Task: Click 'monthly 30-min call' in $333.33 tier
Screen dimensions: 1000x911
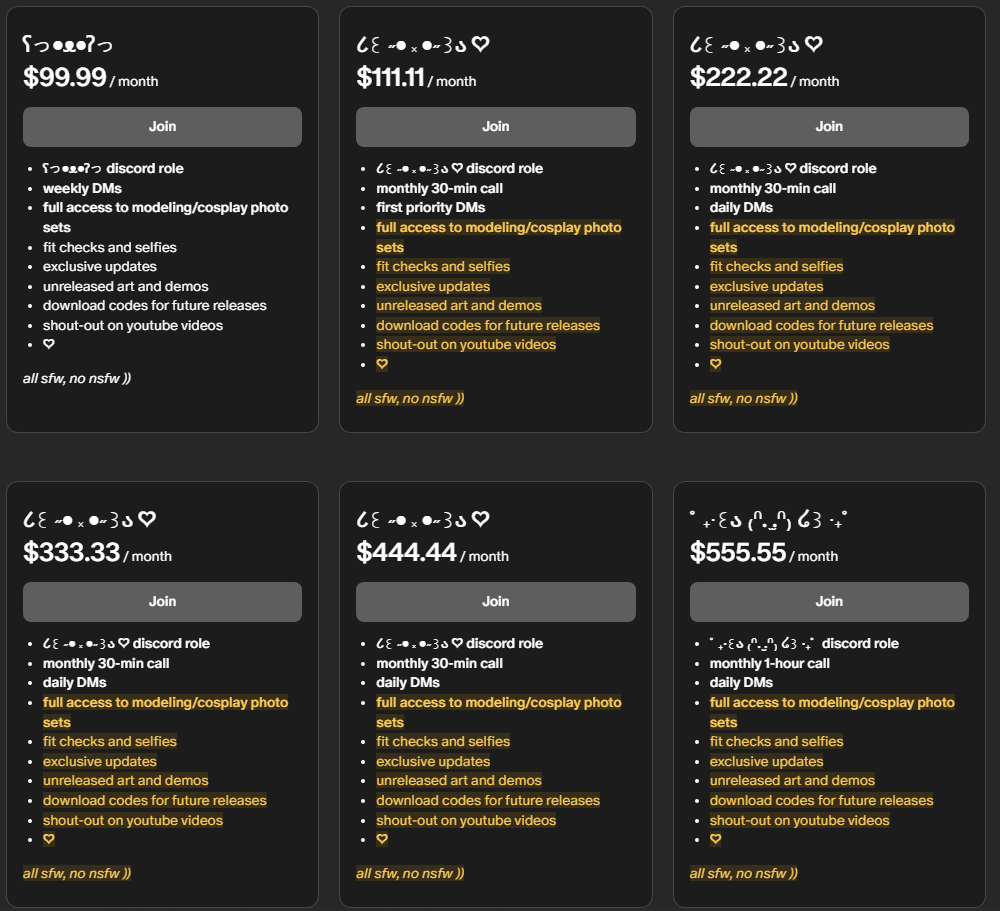Action: (x=106, y=663)
